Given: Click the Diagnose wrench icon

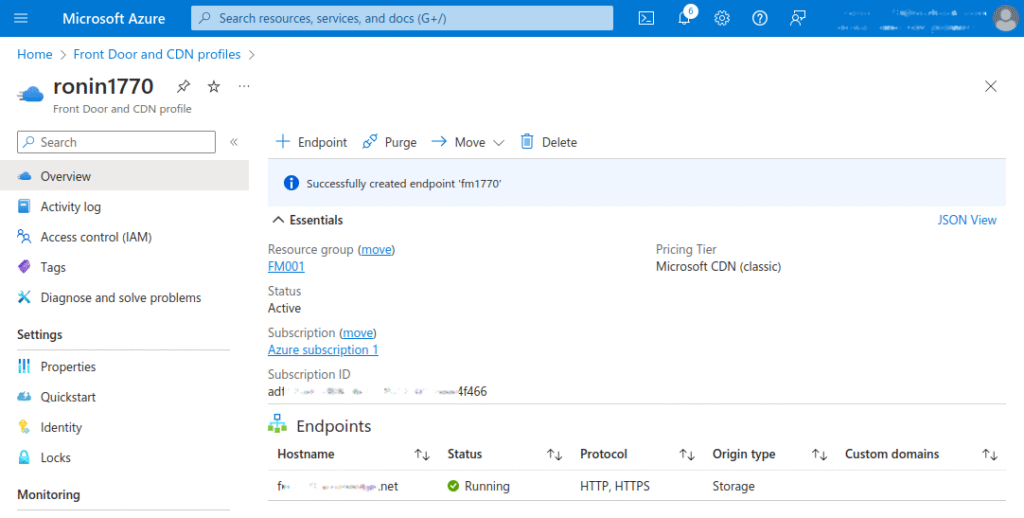Looking at the screenshot, I should 24,297.
